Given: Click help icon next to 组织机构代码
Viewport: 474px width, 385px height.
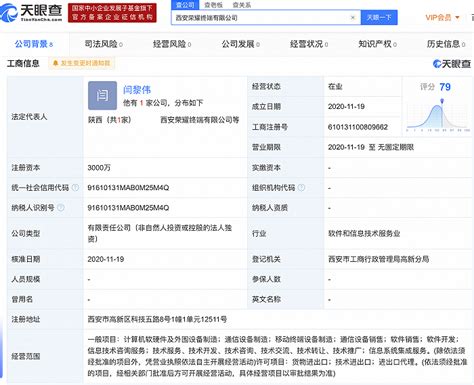Looking at the screenshot, I should point(301,188).
